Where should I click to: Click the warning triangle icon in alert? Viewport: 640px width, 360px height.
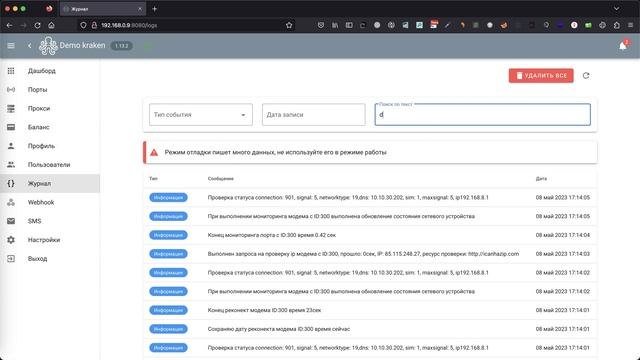click(154, 153)
